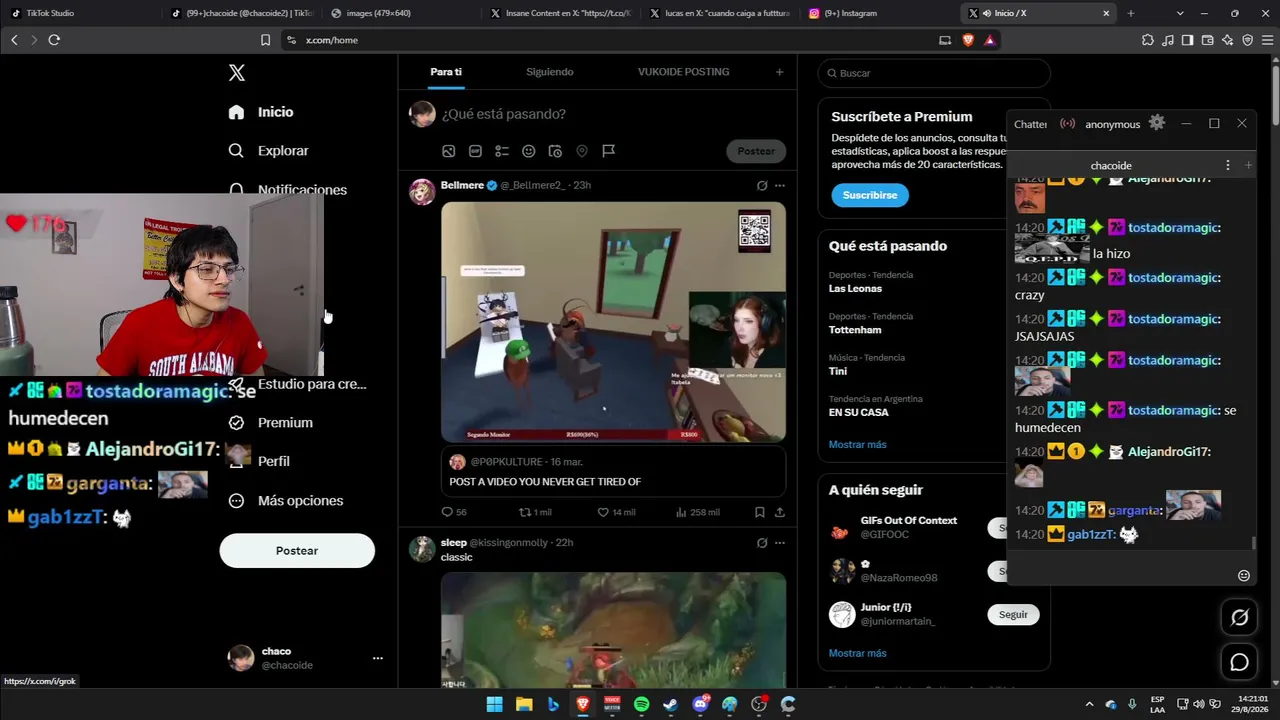
Task: Open Chatterino settings gear
Action: [1157, 123]
